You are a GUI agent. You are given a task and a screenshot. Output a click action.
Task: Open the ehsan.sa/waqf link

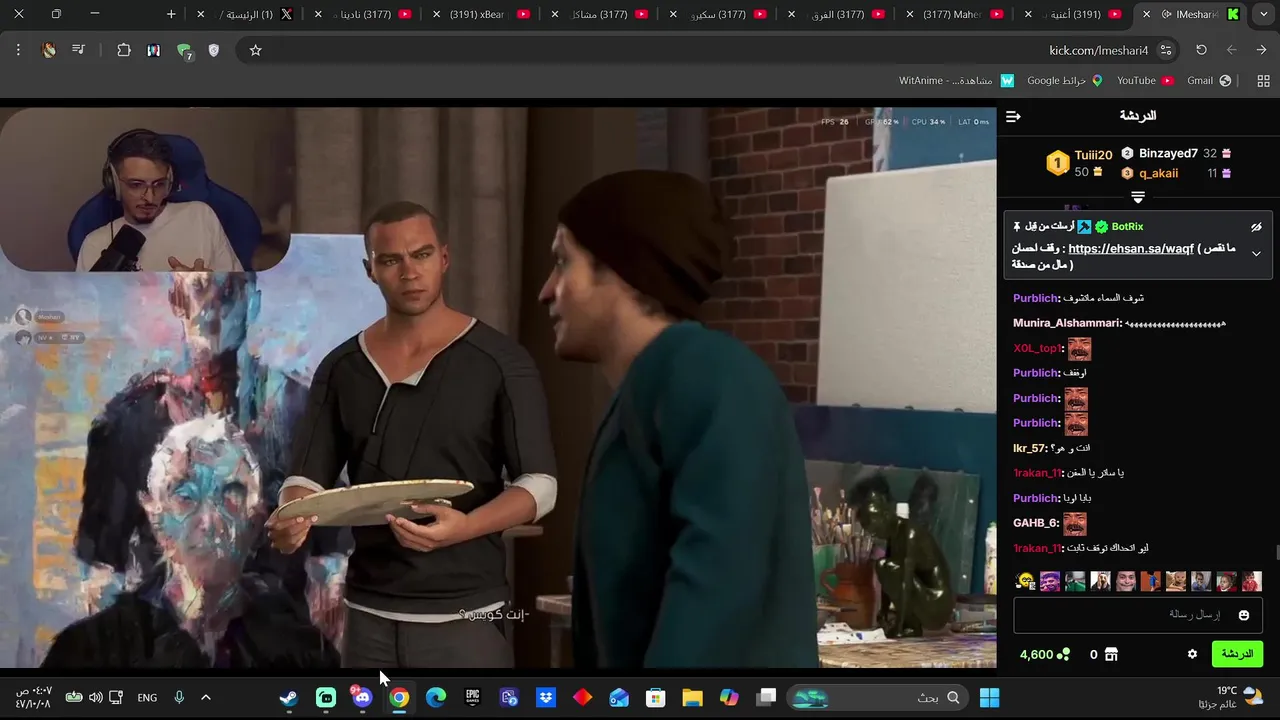point(1130,249)
